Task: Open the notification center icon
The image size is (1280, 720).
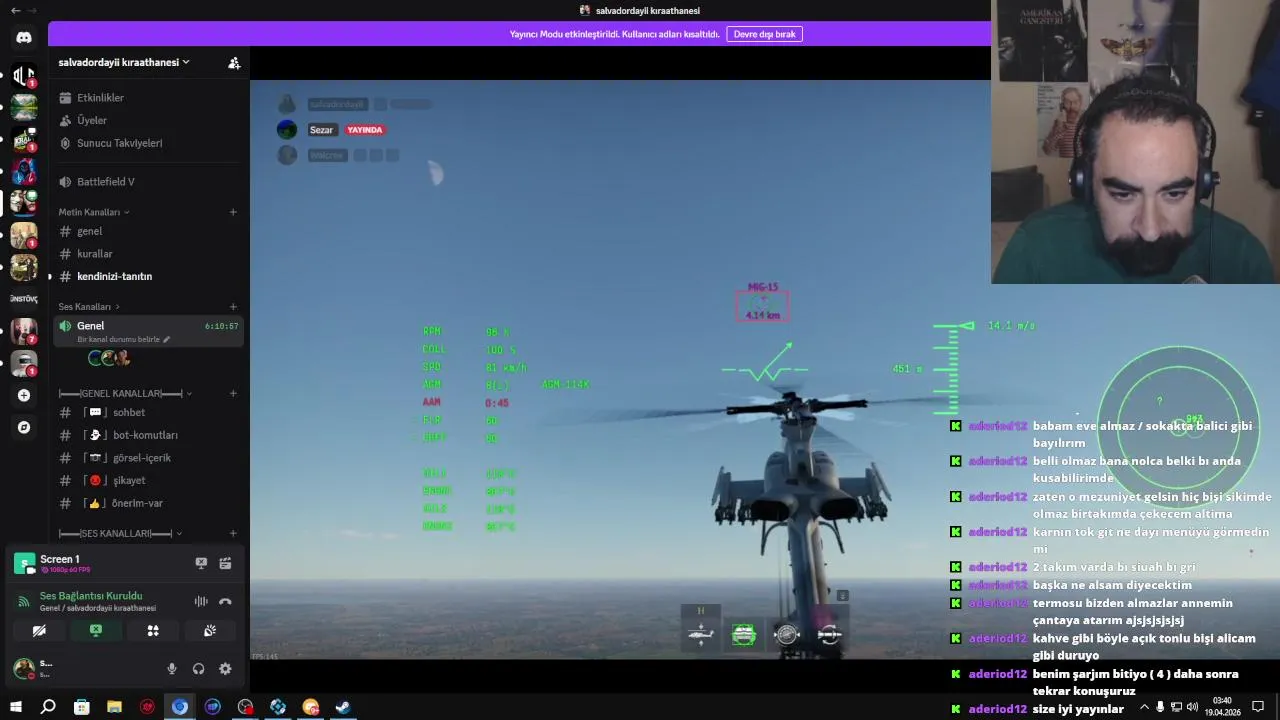Action: point(1258,706)
